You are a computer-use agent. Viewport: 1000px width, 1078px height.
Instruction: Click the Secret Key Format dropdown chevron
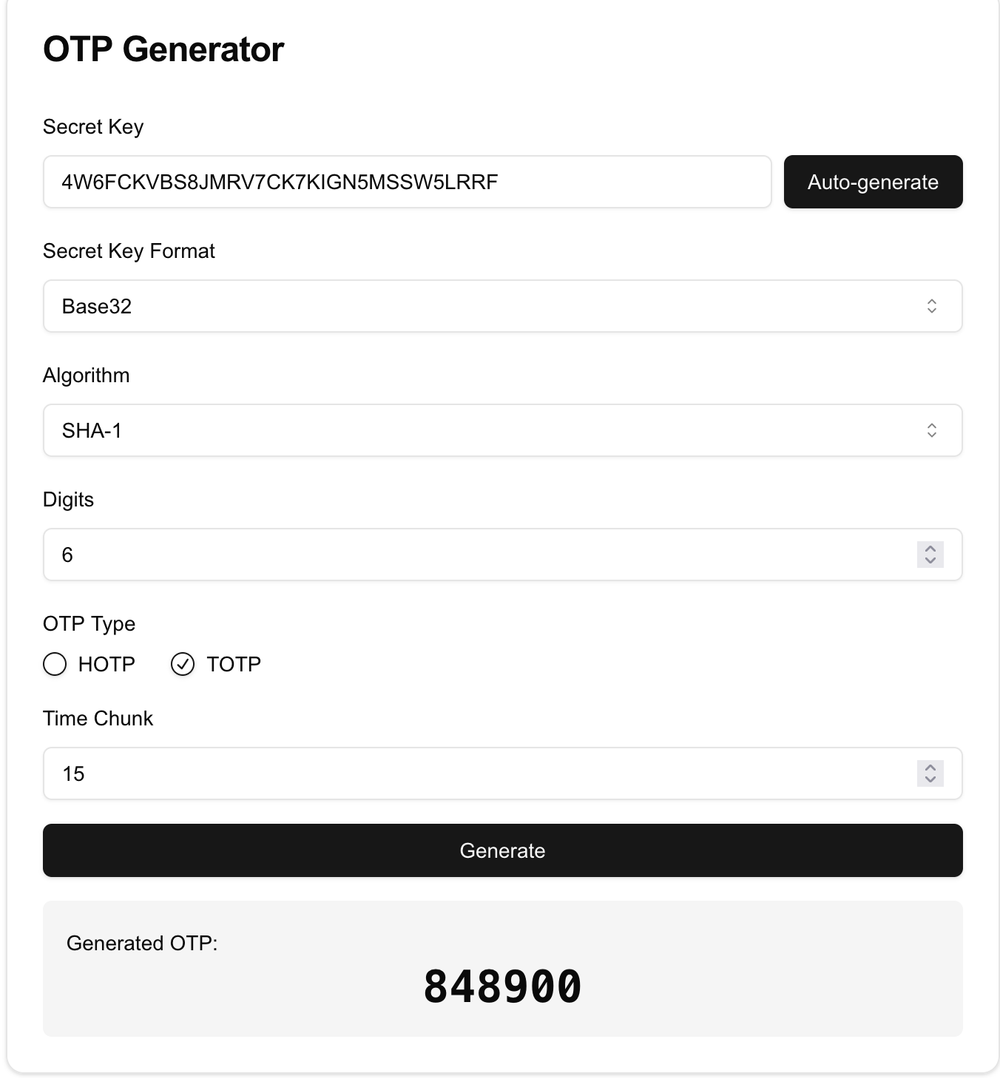[931, 306]
